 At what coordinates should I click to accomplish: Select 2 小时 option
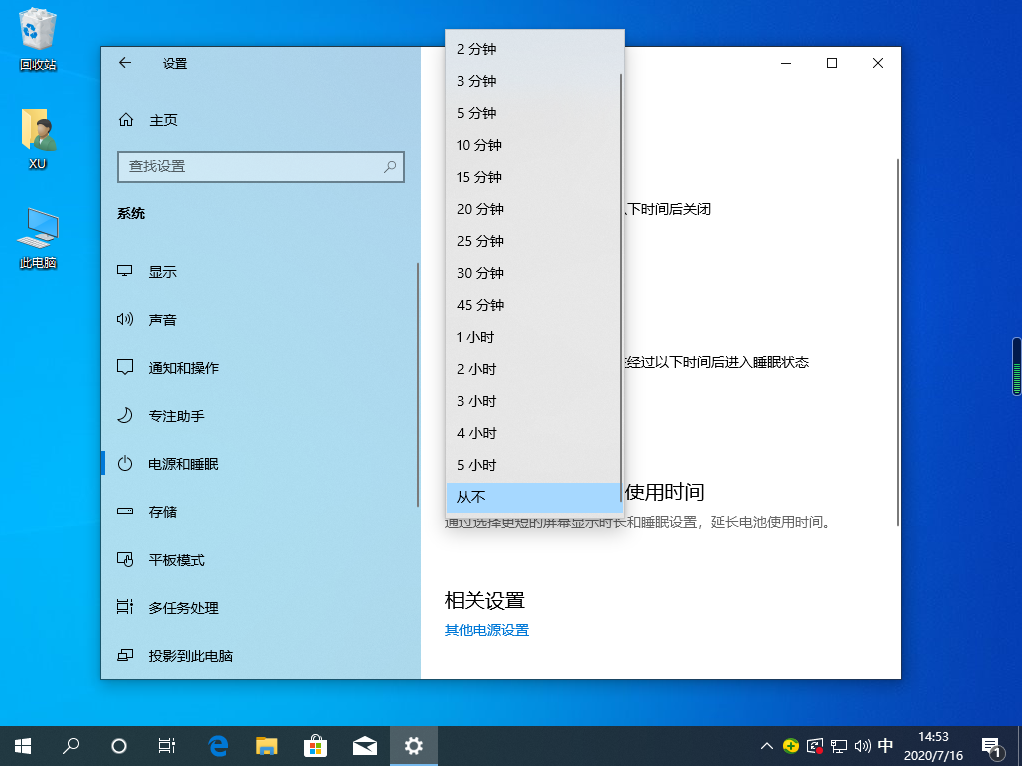tap(533, 369)
